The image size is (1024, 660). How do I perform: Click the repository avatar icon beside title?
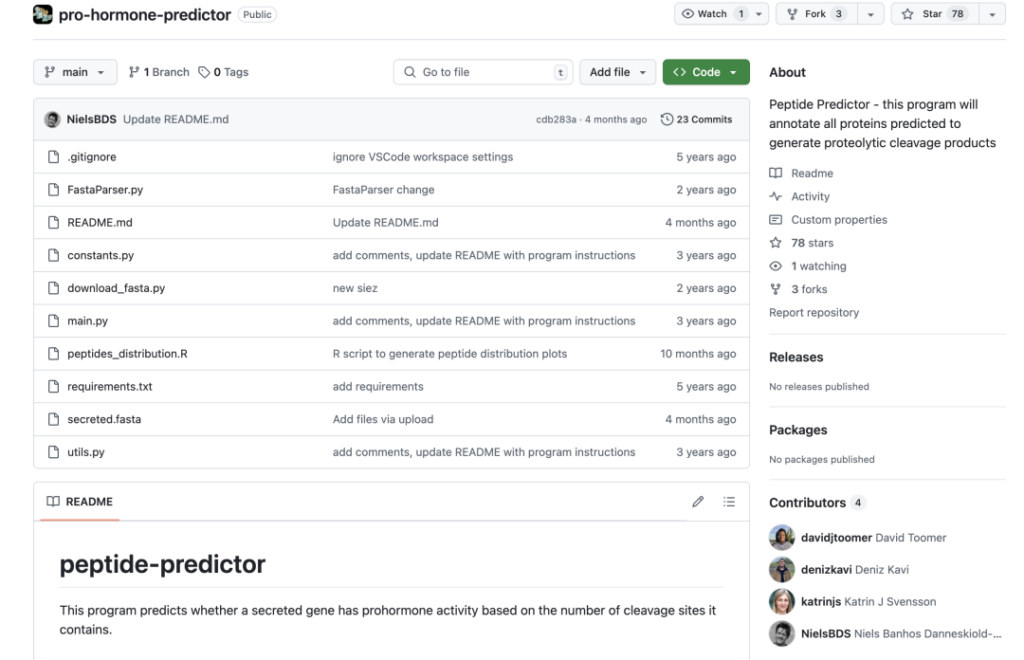click(43, 14)
